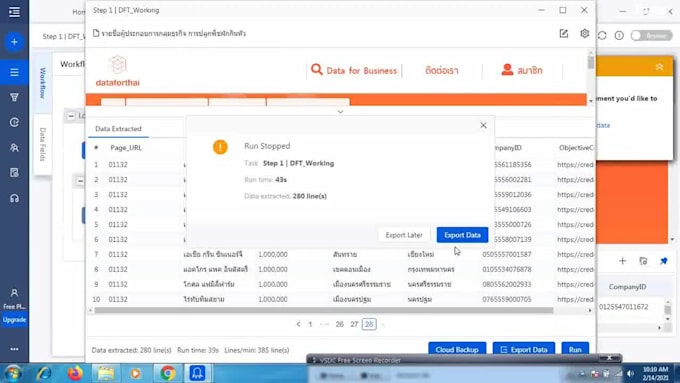Click the Upgrade button in sidebar
The height and width of the screenshot is (383, 680).
click(x=14, y=320)
